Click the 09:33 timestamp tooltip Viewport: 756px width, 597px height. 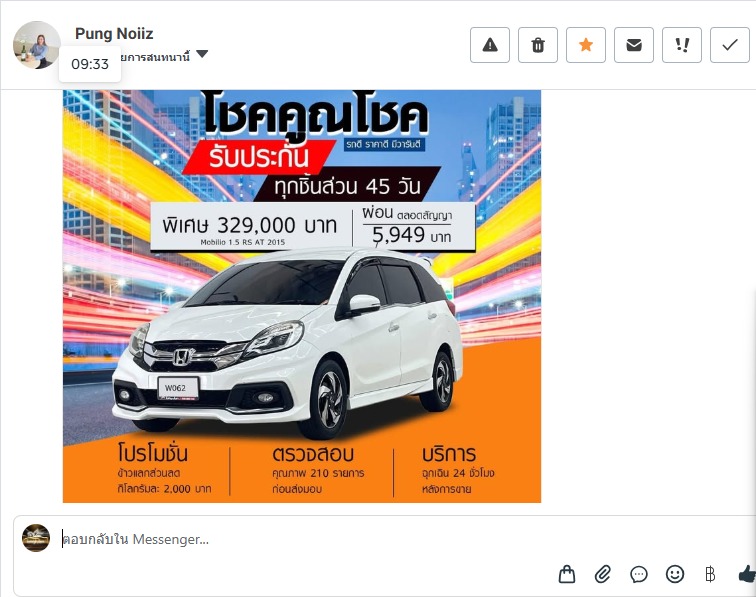(90, 64)
